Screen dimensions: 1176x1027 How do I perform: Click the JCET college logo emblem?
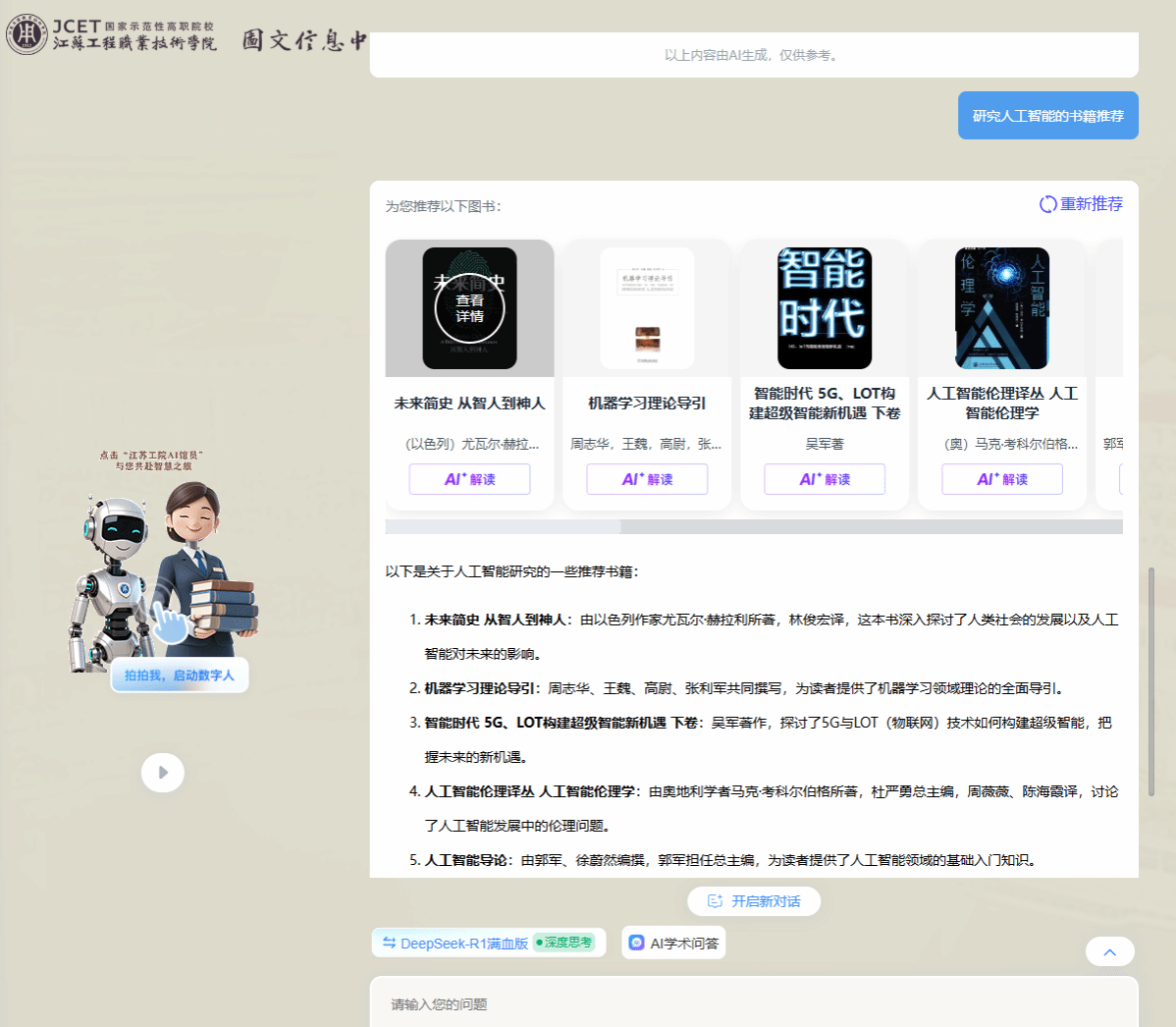coord(27,34)
